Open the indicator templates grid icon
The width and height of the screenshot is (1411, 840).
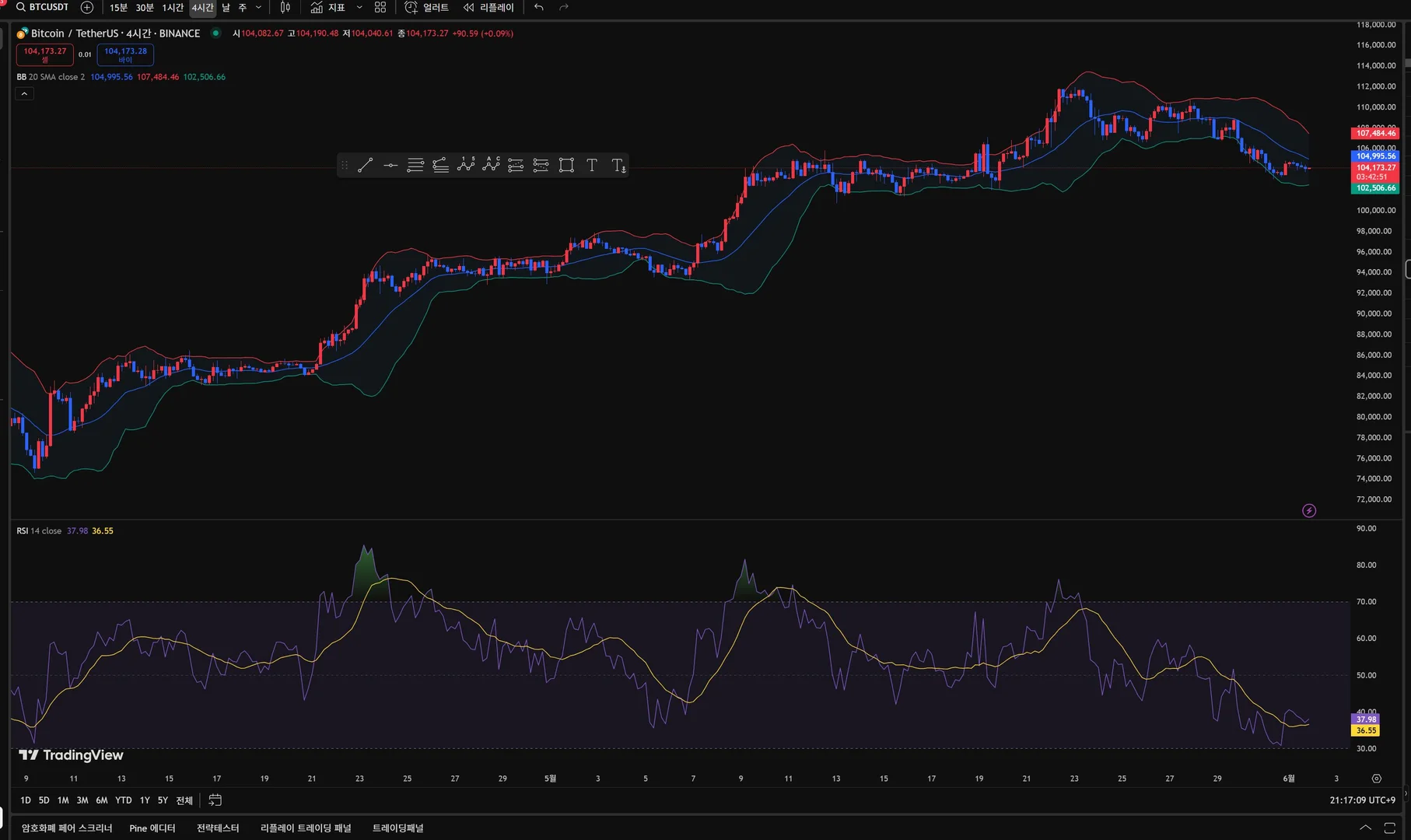(x=380, y=8)
